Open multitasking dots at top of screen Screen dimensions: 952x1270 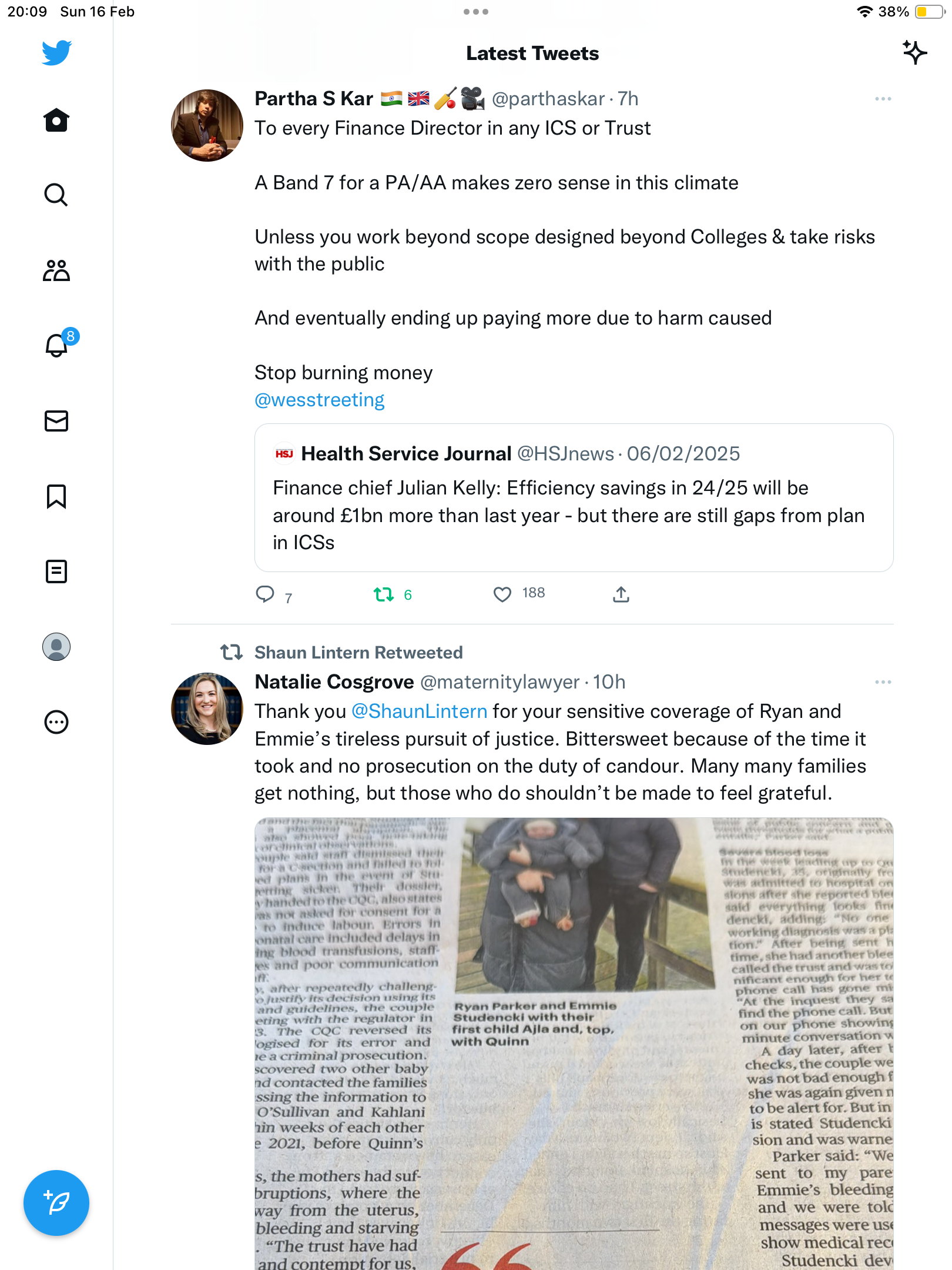(476, 12)
